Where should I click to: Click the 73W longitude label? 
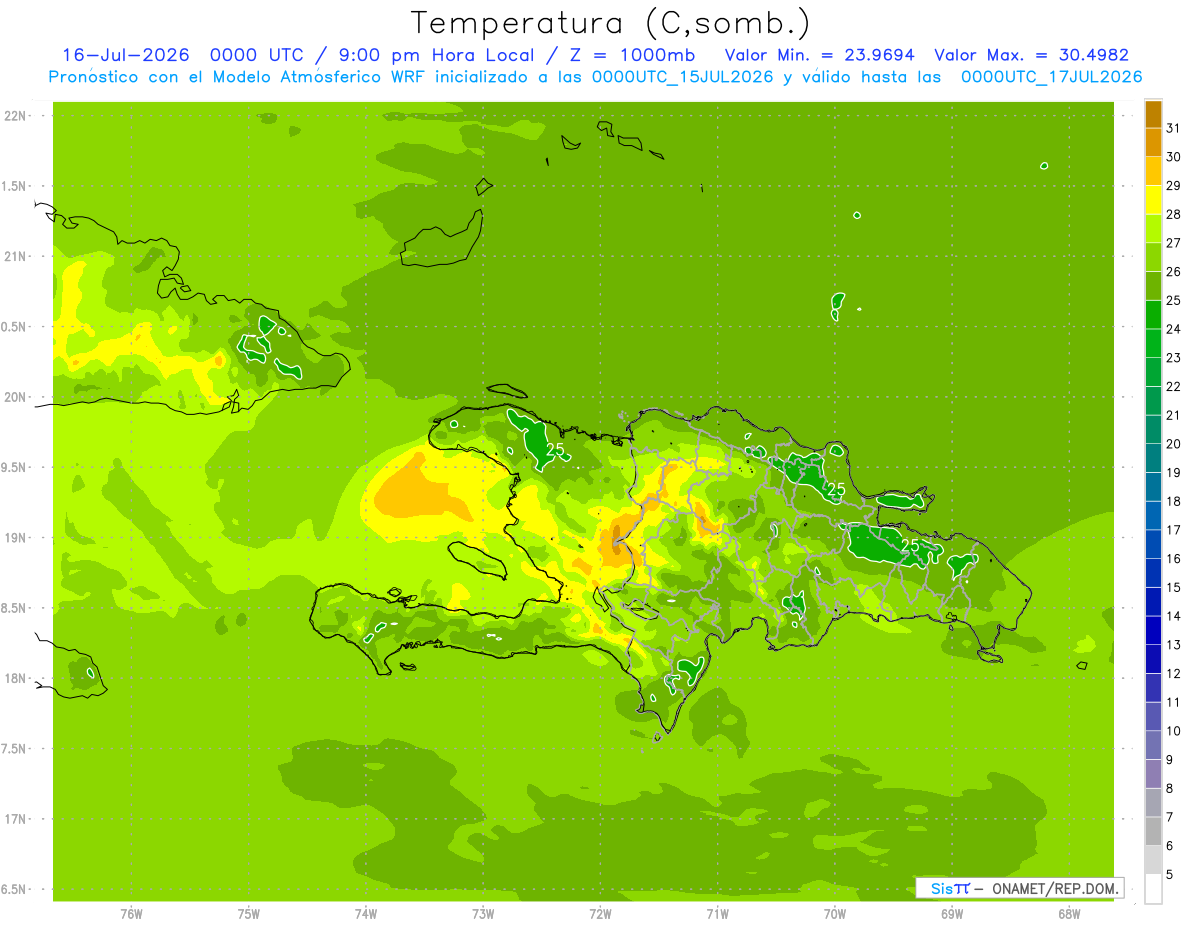[483, 913]
